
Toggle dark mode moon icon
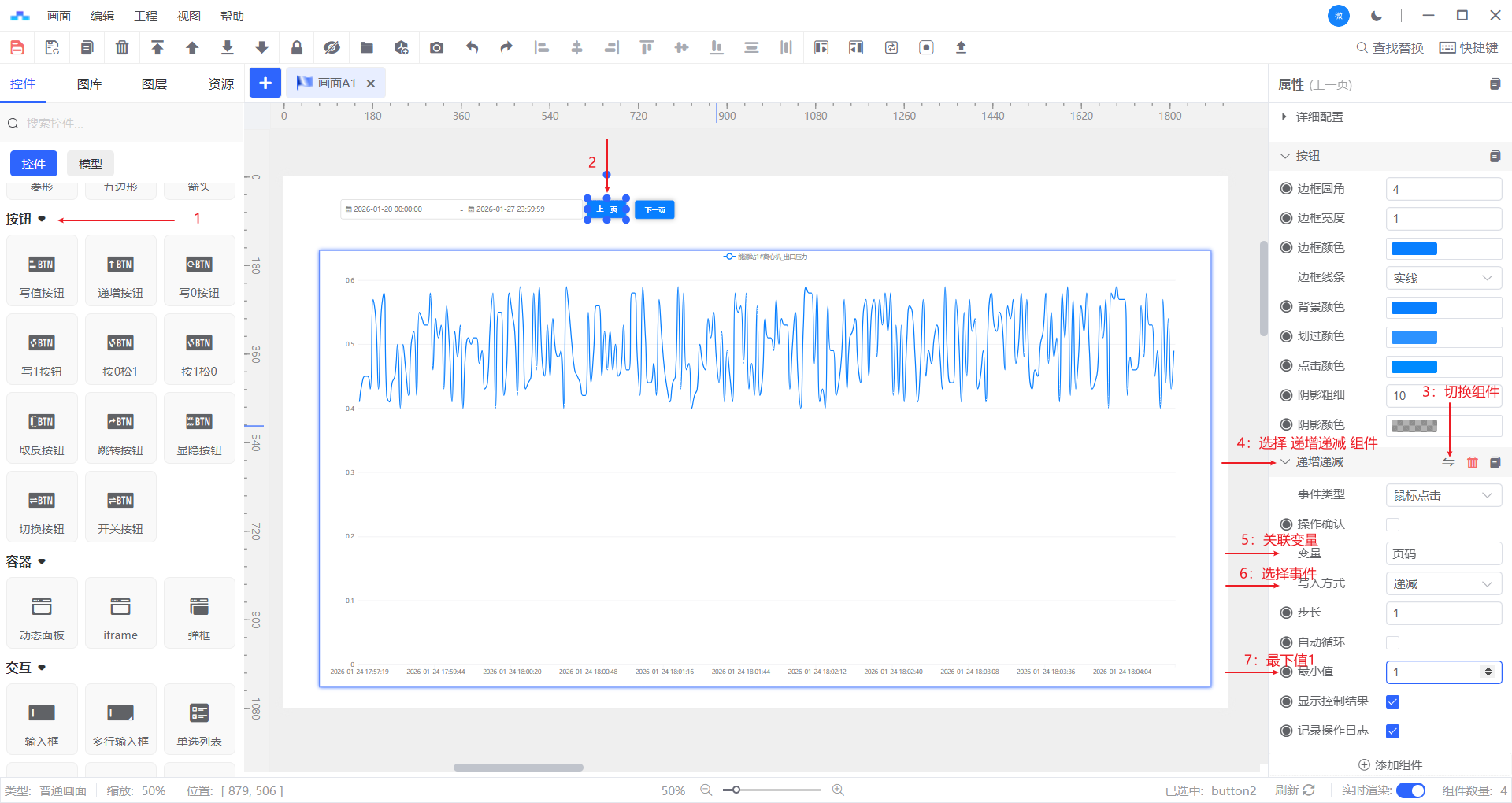[x=1376, y=16]
